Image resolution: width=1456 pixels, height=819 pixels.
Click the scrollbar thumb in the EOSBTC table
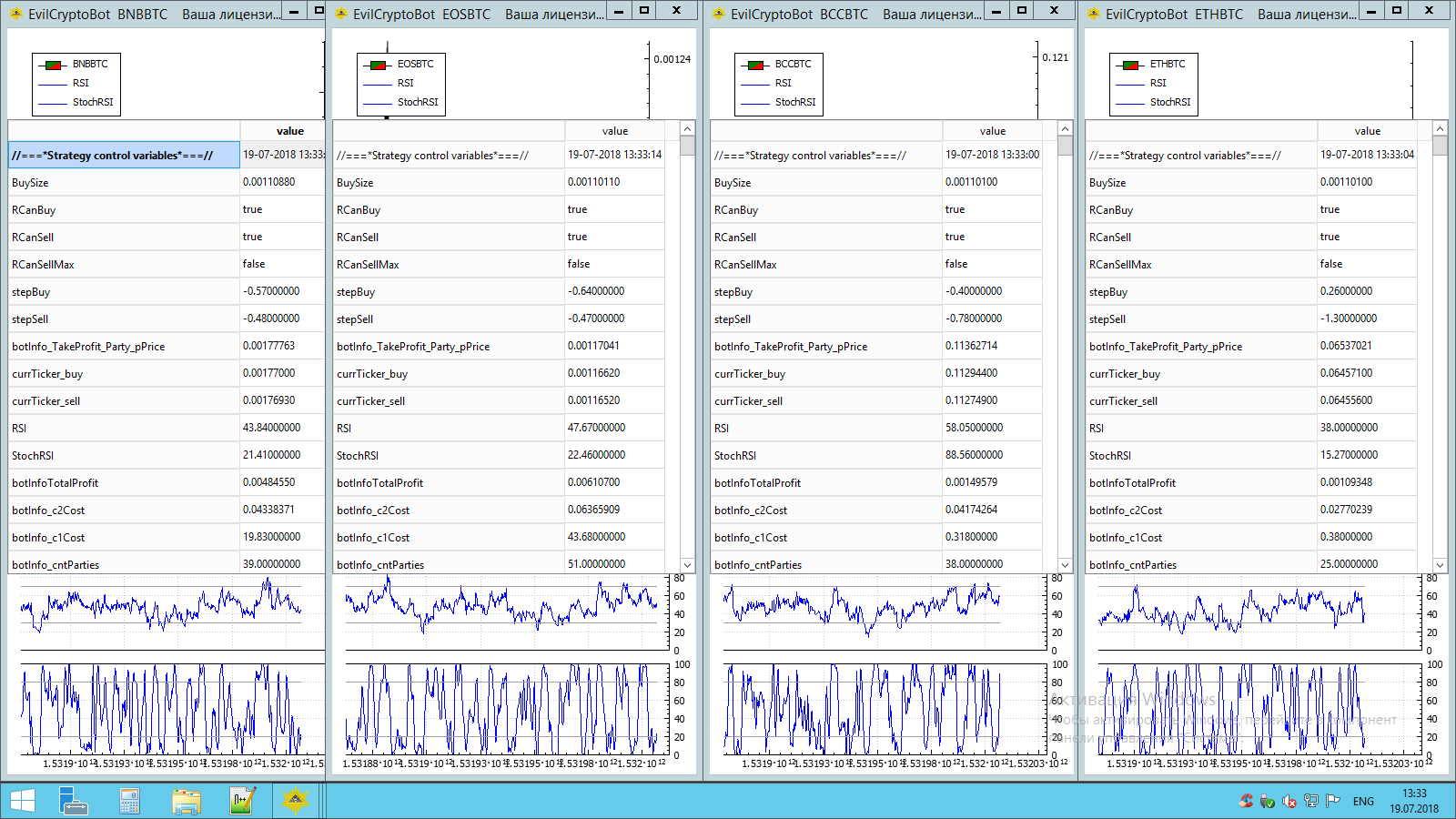coord(687,146)
